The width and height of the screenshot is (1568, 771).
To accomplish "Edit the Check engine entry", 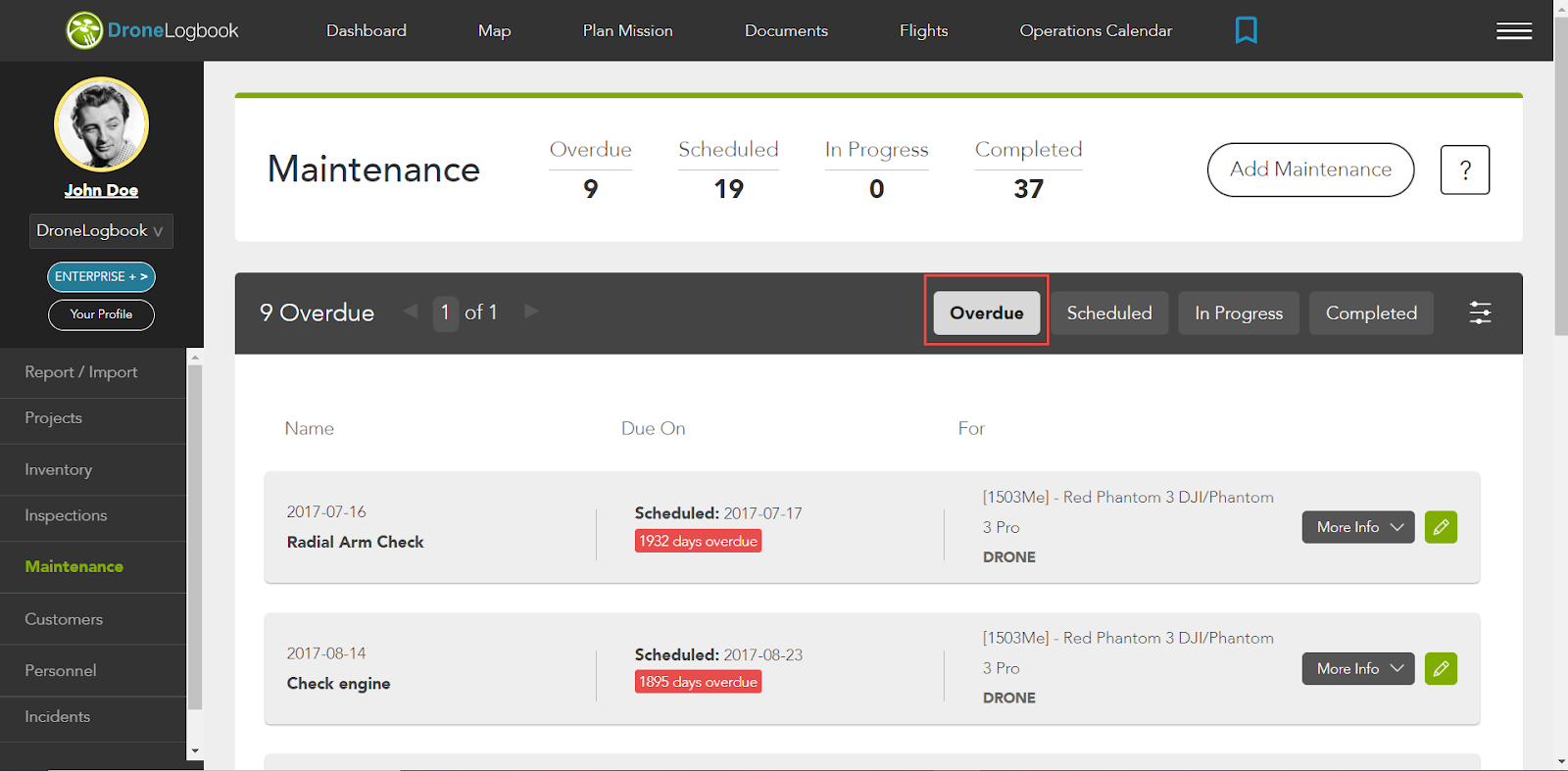I will pos(1441,668).
